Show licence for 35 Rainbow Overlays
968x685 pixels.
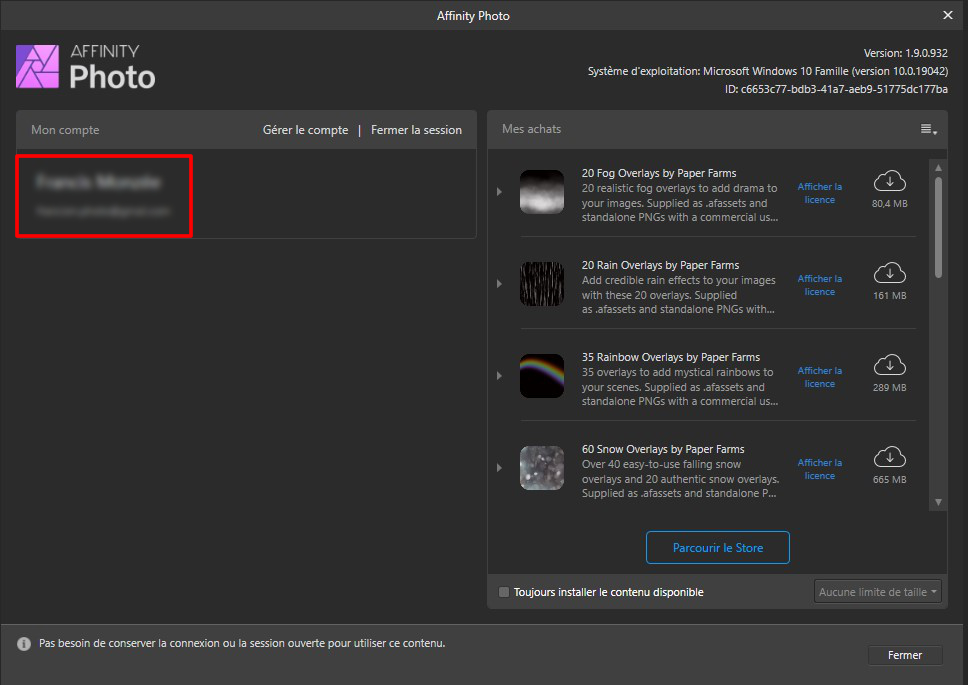click(x=819, y=377)
